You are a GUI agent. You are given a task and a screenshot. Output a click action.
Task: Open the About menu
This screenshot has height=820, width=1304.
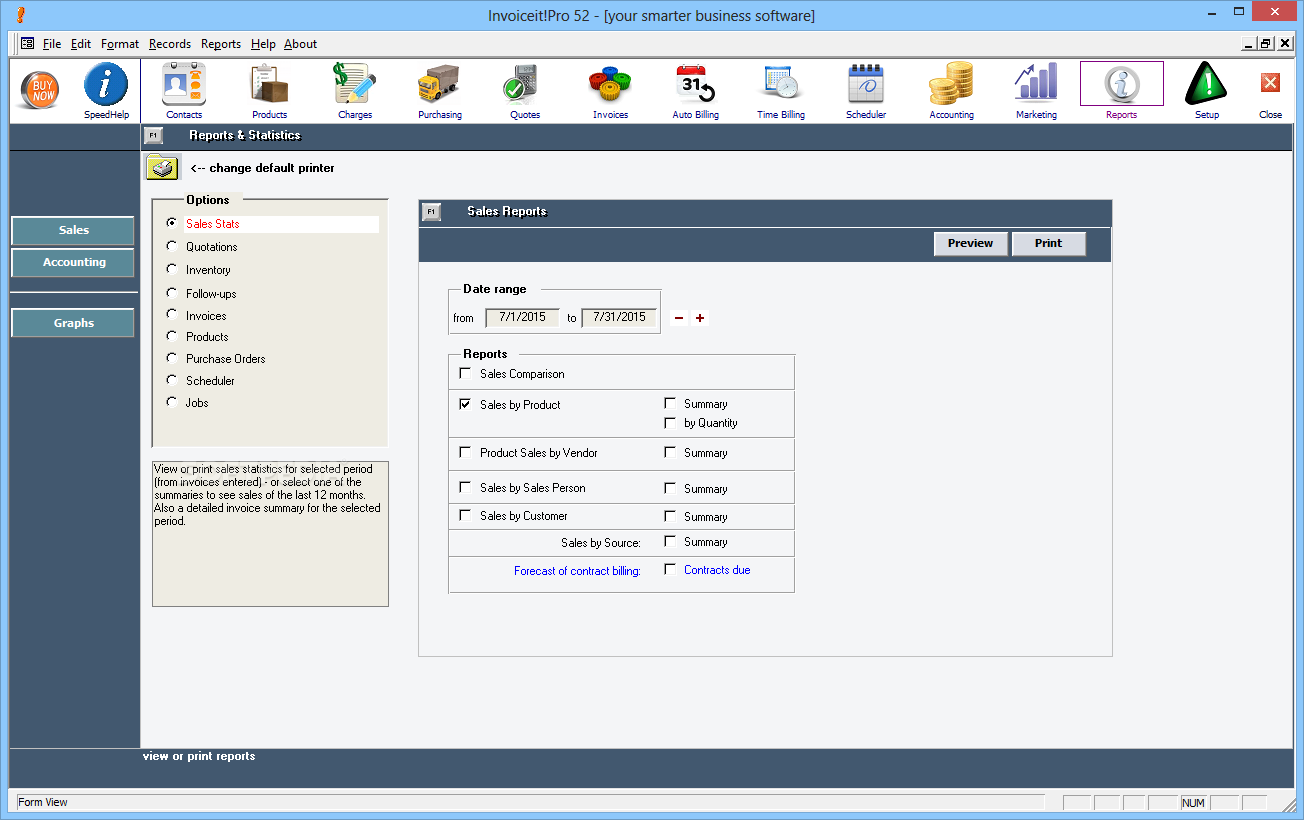click(x=300, y=44)
